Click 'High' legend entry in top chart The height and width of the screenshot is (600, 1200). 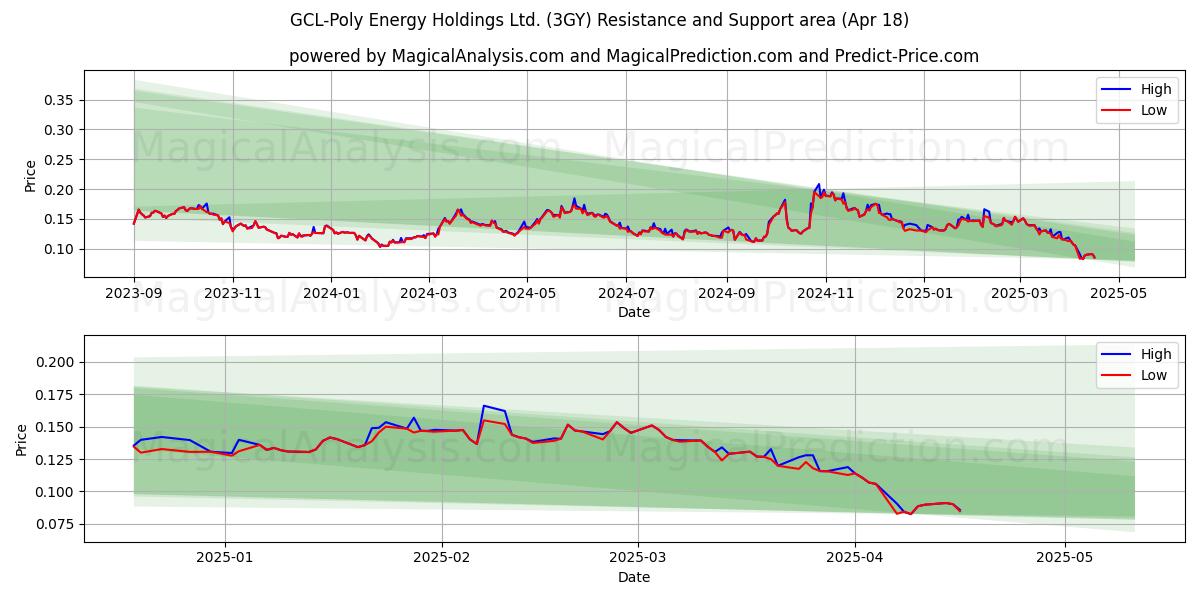click(x=1155, y=89)
